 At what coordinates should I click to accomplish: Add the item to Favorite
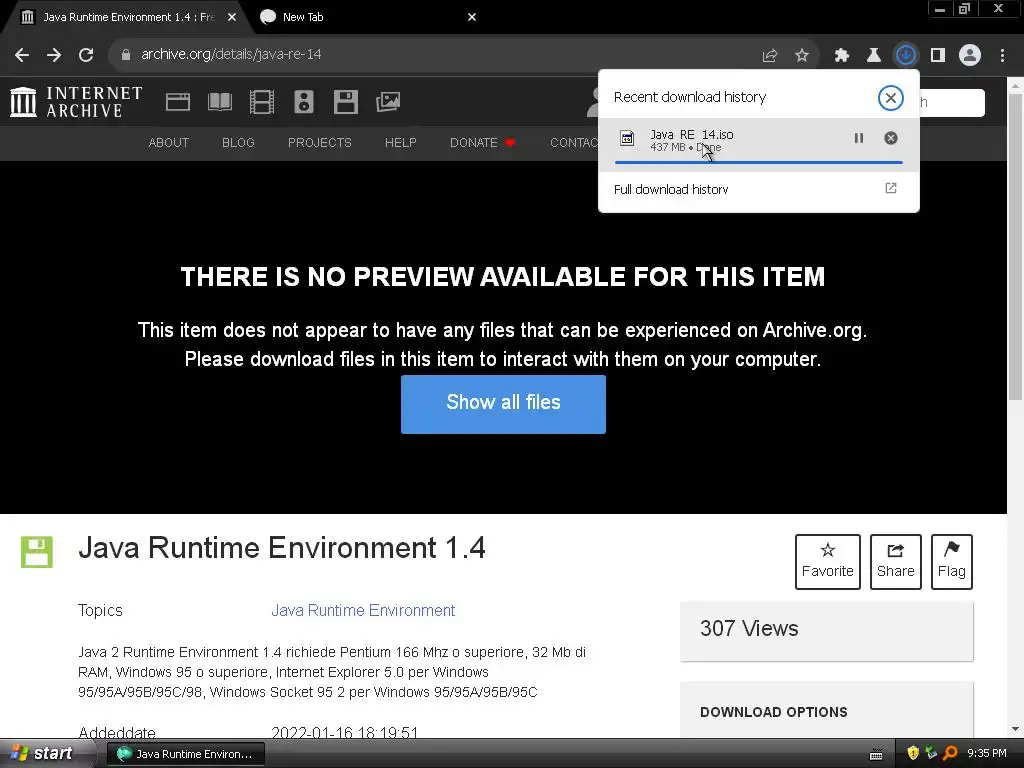(827, 562)
